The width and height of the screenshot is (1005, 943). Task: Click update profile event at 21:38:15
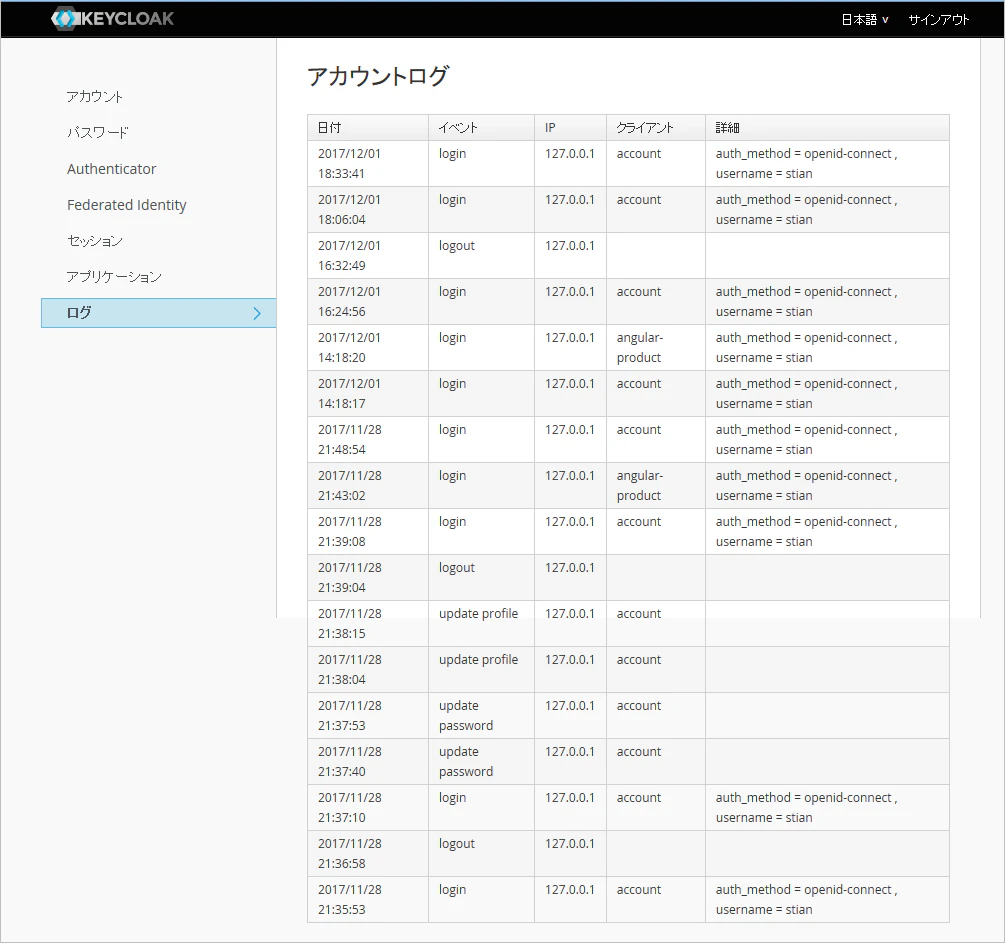[x=478, y=613]
